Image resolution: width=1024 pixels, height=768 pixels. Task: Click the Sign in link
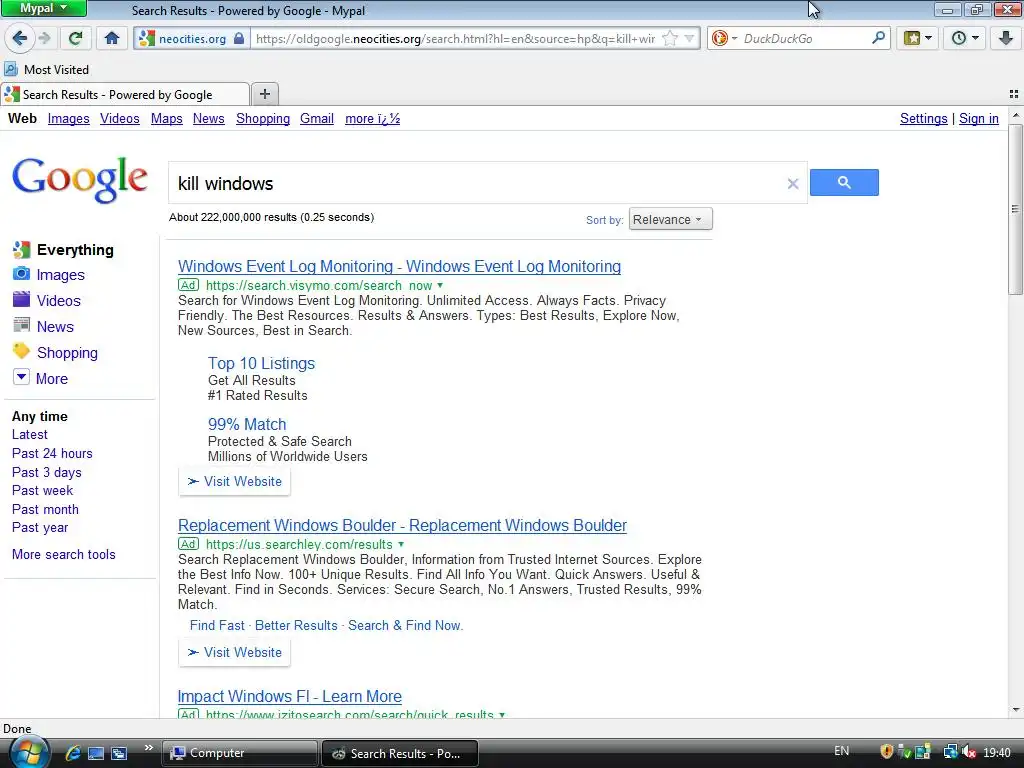[978, 118]
